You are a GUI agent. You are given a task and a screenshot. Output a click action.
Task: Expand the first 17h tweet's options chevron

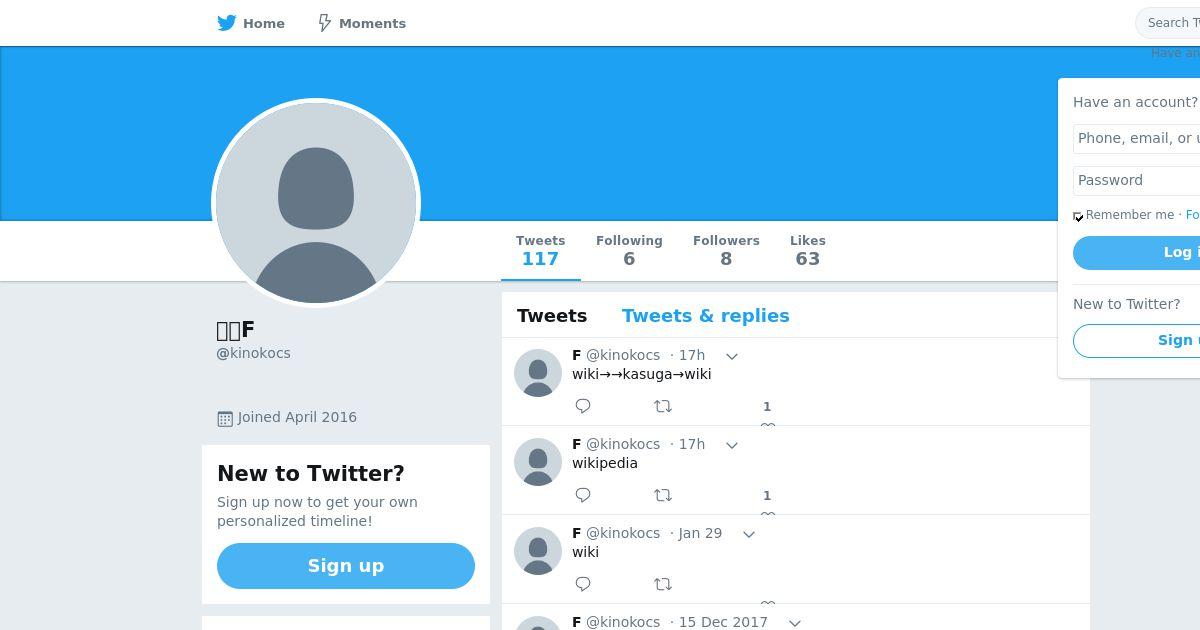732,356
